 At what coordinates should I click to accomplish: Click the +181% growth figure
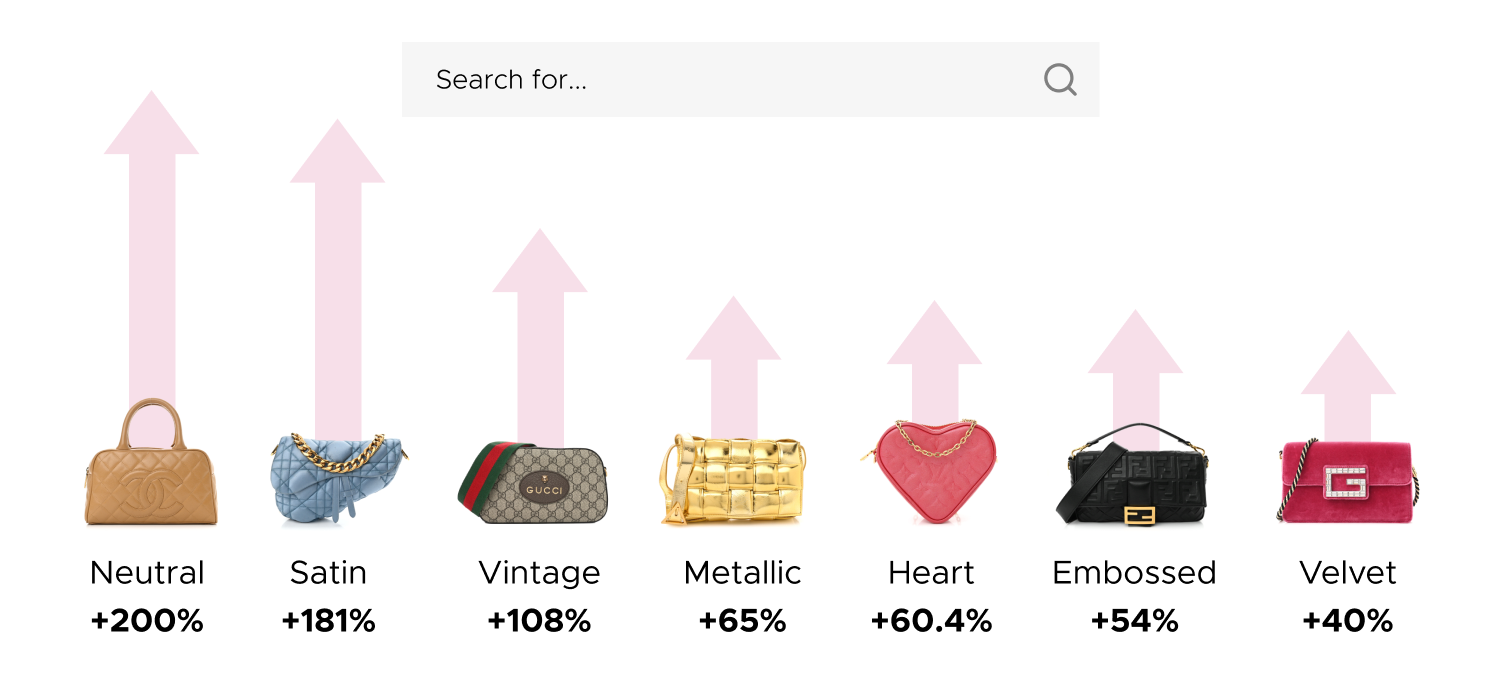328,621
